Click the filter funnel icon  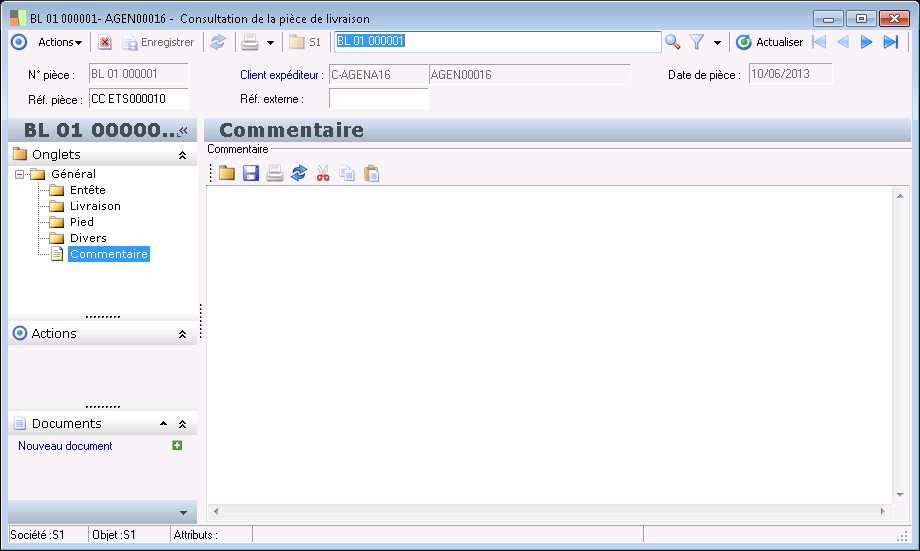click(x=696, y=42)
